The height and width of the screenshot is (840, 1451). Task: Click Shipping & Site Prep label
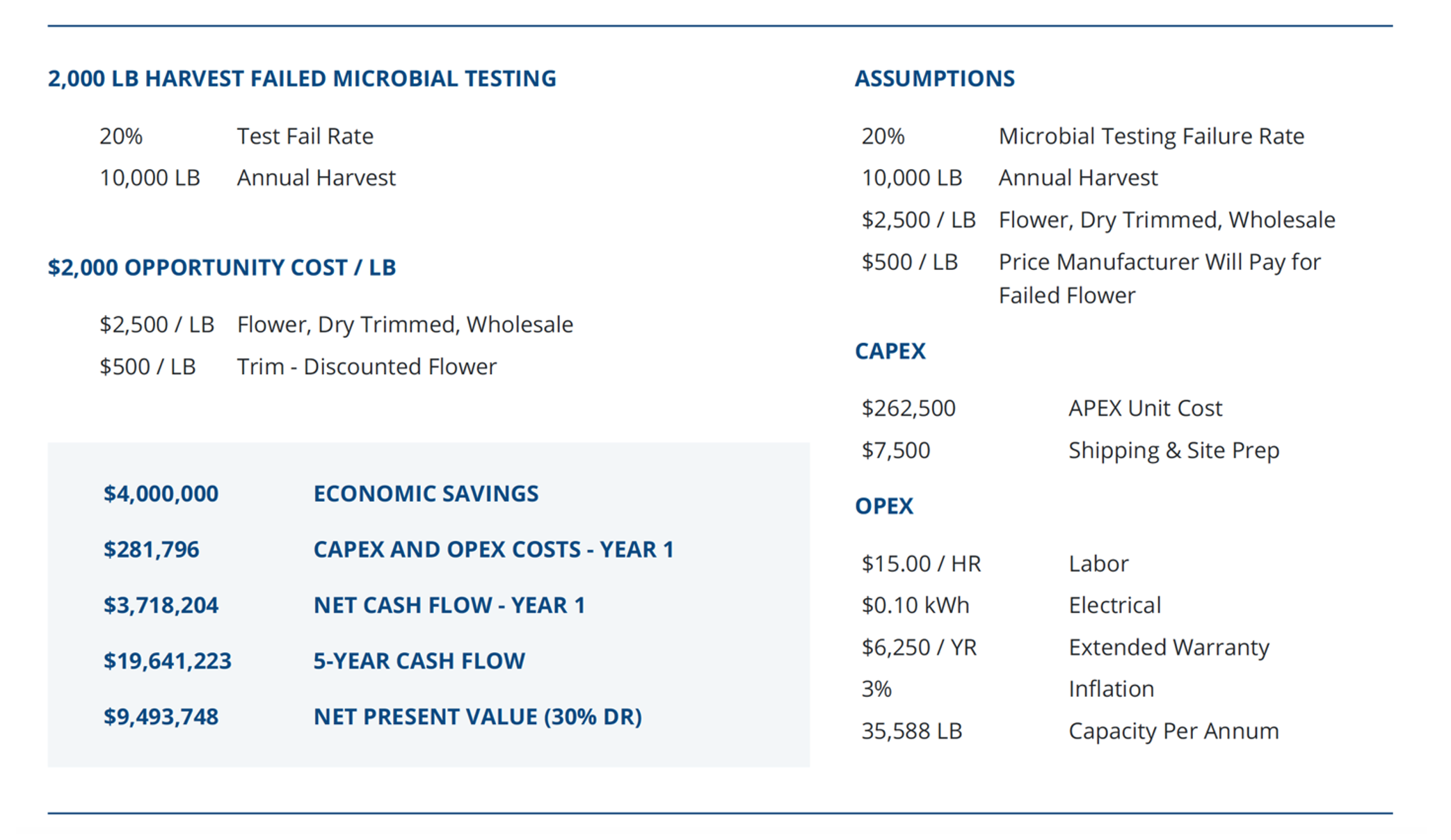click(x=1173, y=451)
